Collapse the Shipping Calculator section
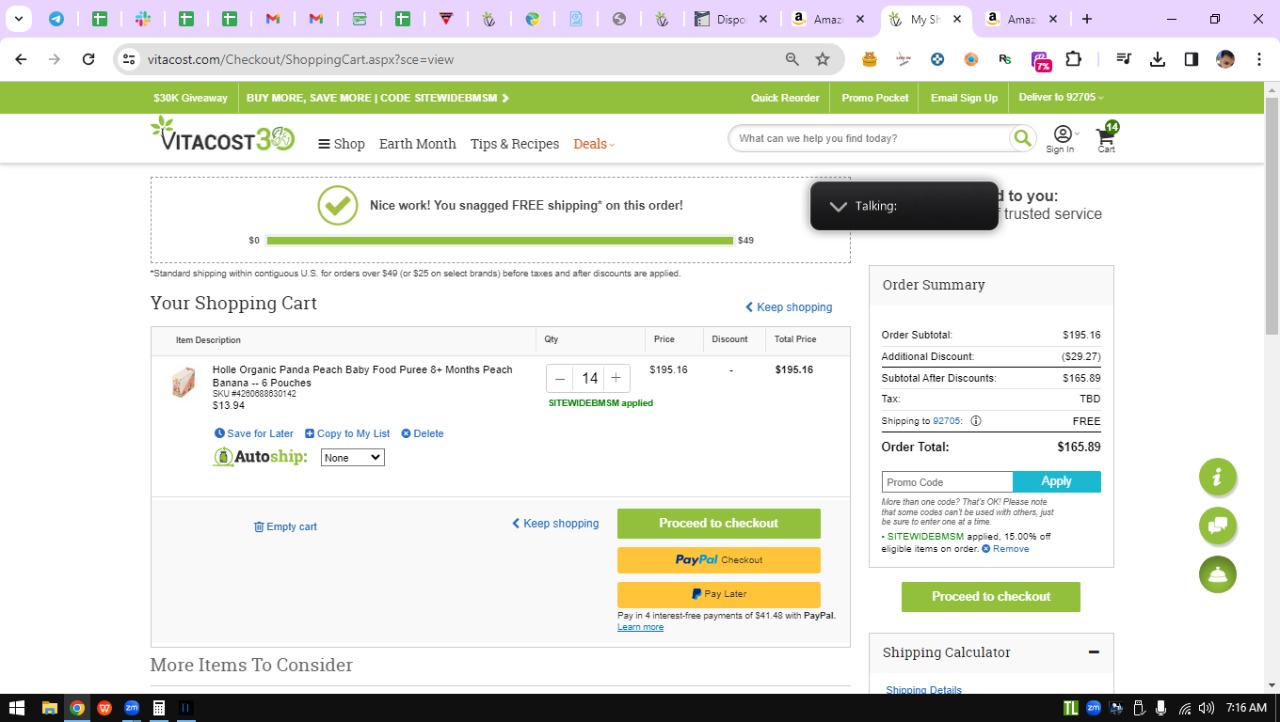Viewport: 1280px width, 722px height. click(x=1094, y=652)
